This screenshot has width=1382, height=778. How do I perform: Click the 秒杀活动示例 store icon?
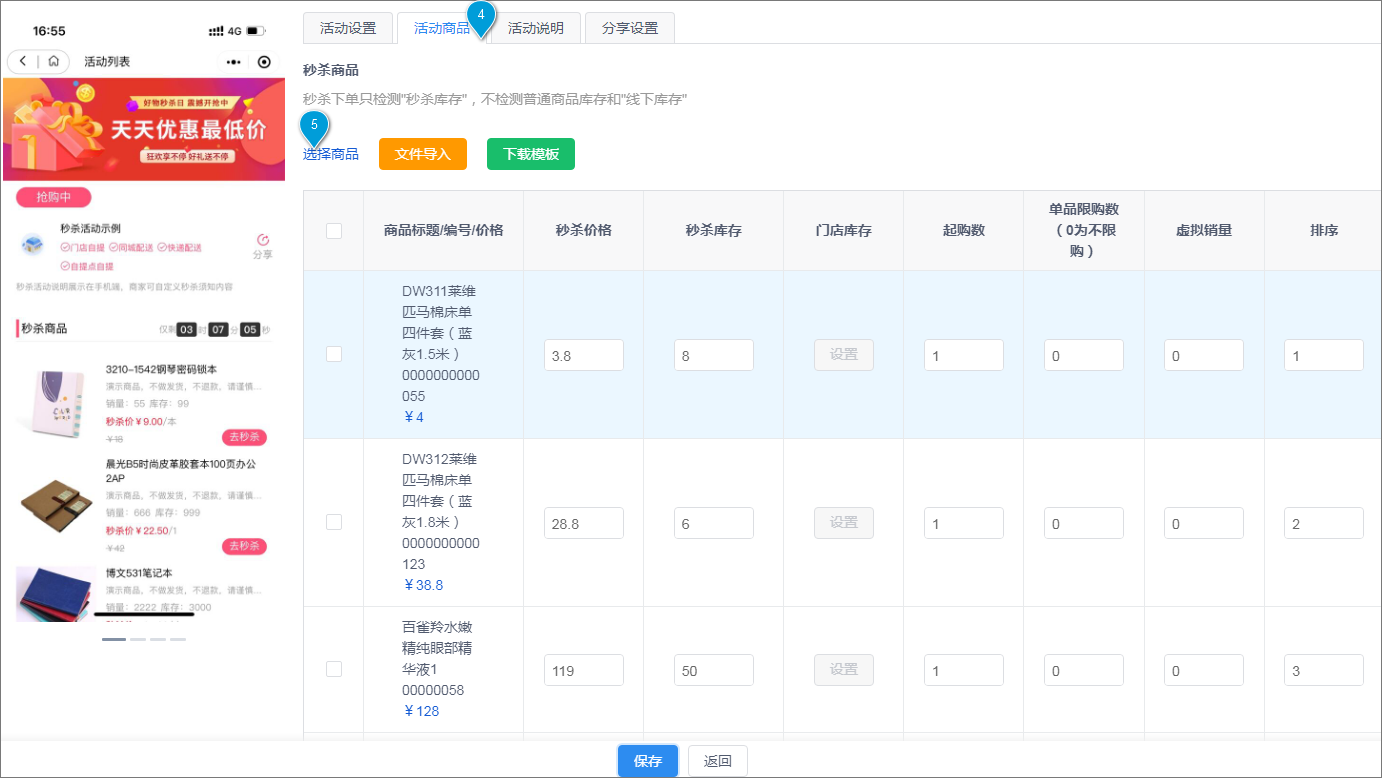pyautogui.click(x=33, y=245)
